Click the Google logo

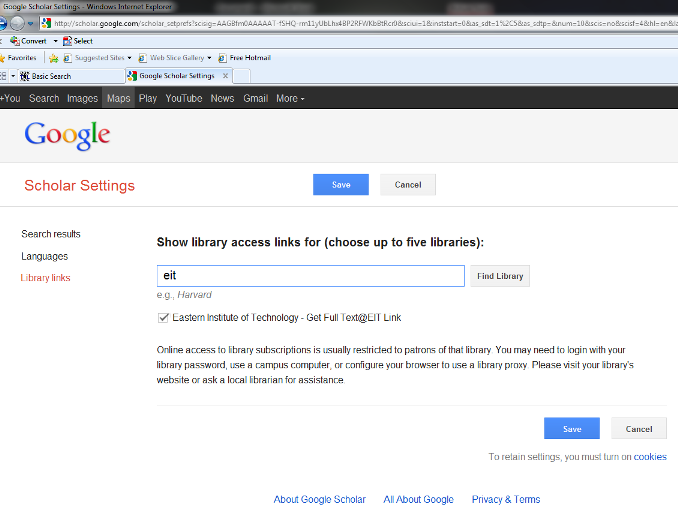point(67,135)
